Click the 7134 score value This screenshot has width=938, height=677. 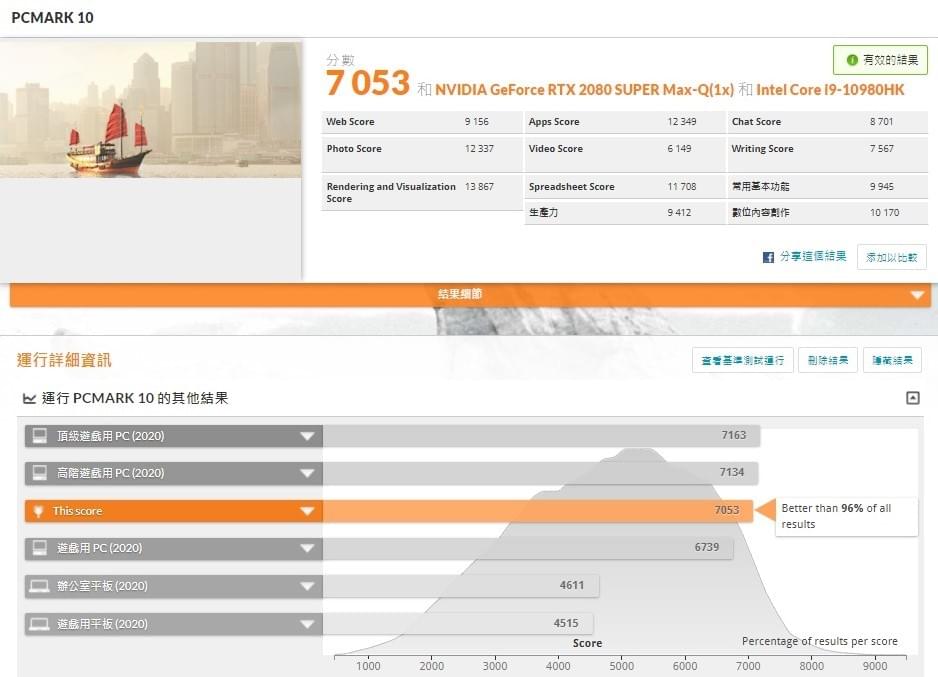point(732,472)
